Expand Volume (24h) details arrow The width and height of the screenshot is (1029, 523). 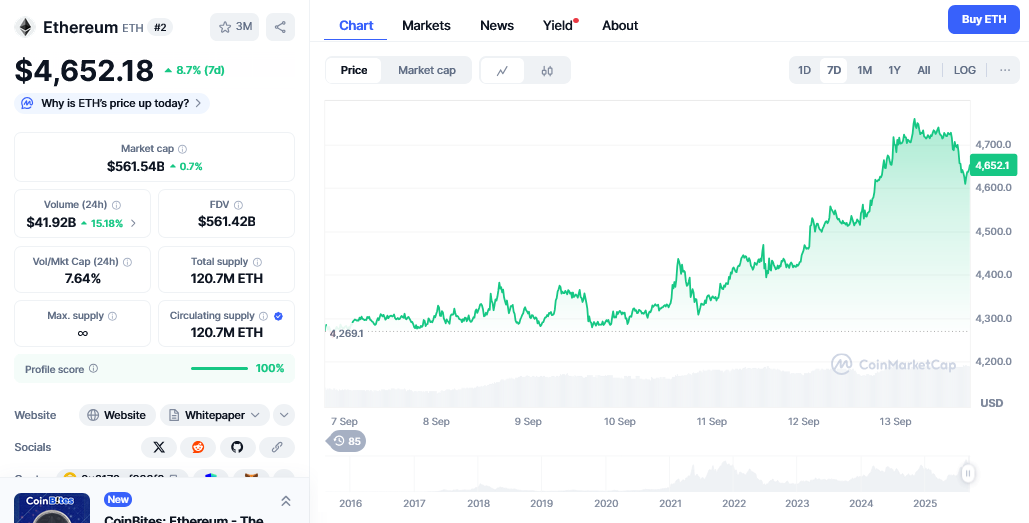(133, 223)
